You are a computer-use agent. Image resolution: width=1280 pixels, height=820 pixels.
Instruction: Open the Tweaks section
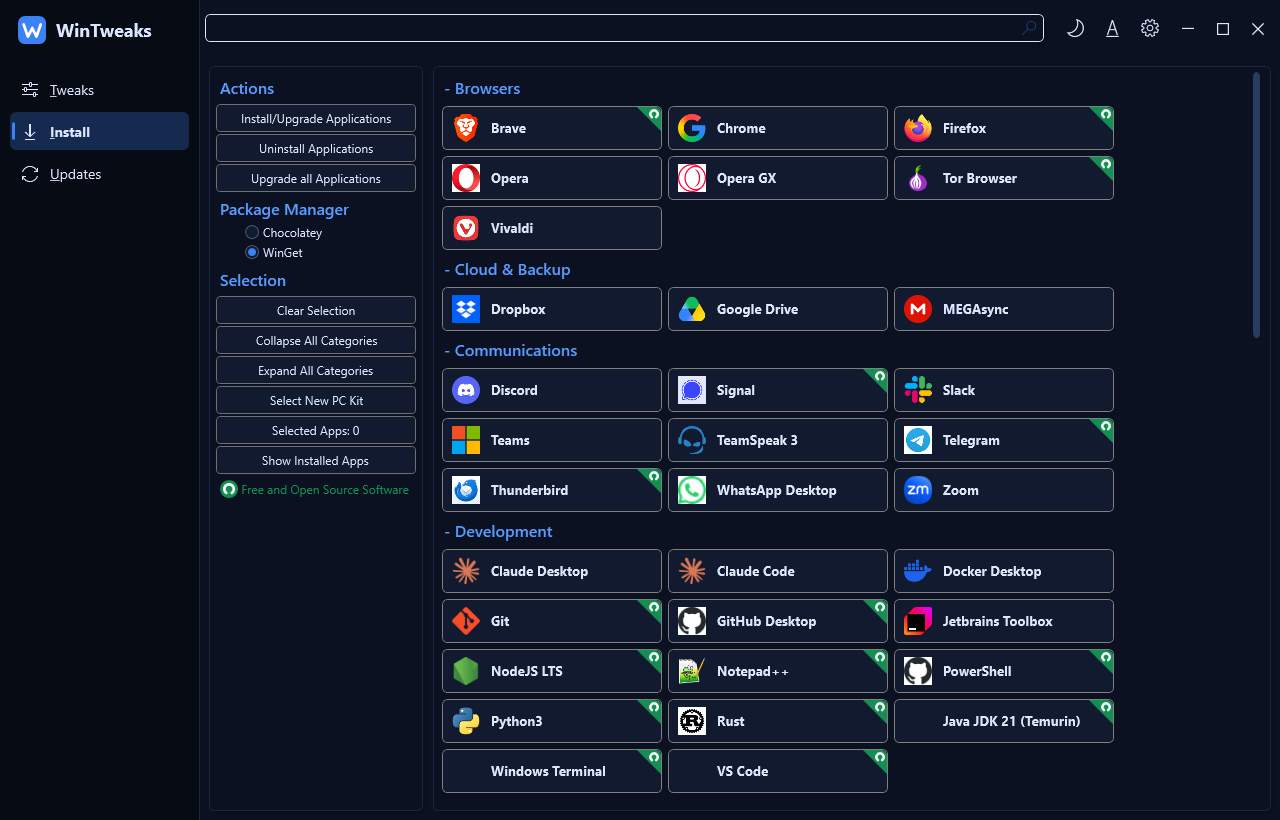coord(99,90)
